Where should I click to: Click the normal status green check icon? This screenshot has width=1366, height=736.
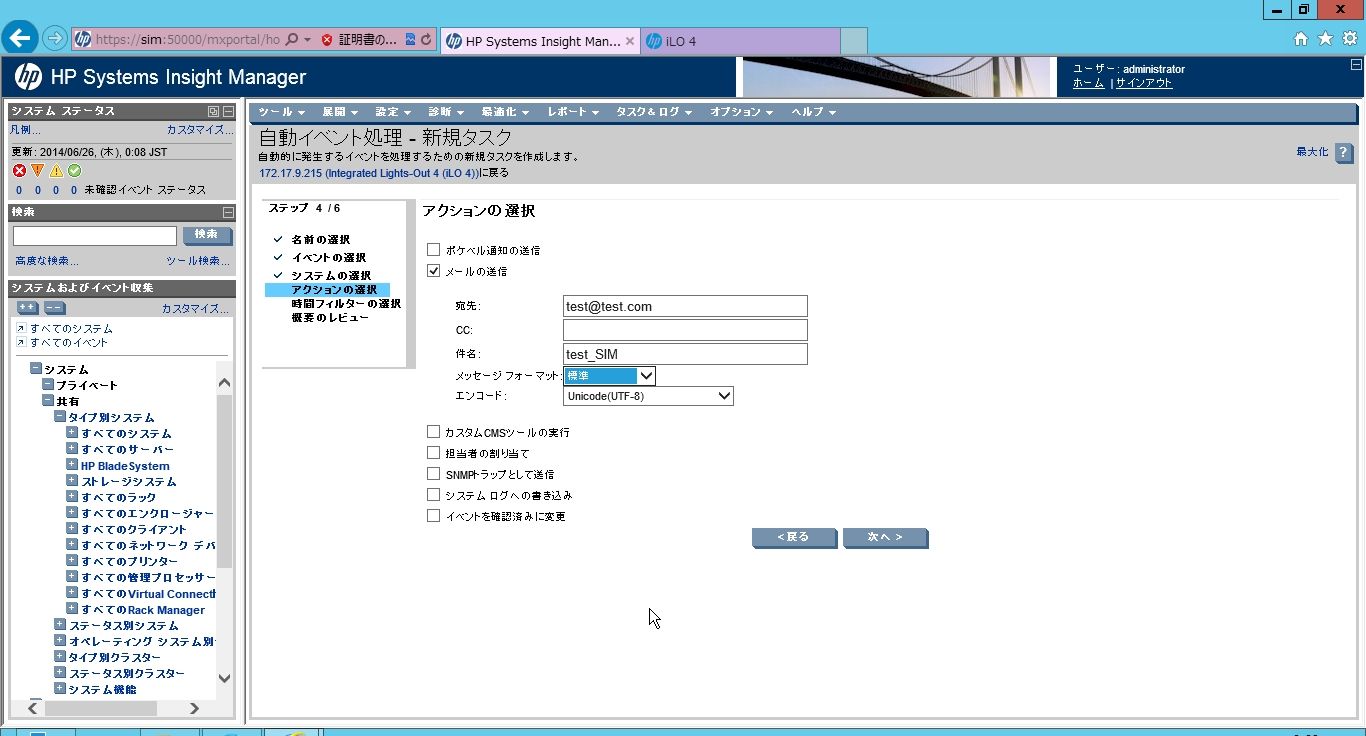[x=74, y=171]
